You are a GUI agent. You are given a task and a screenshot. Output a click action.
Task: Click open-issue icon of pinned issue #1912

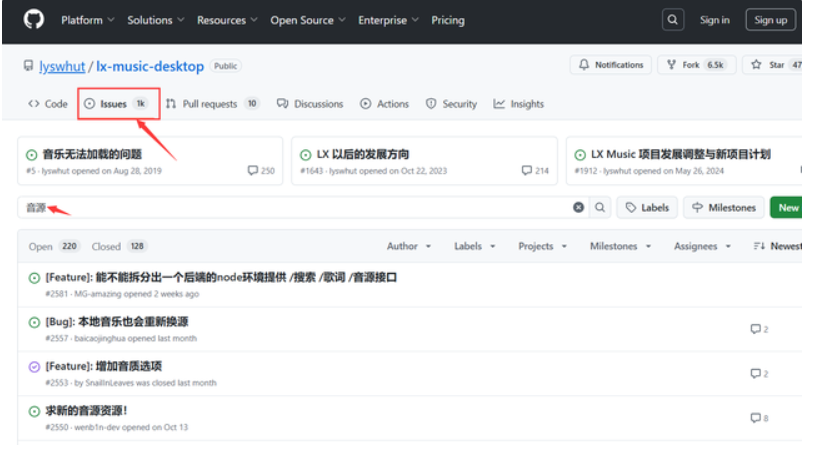[x=580, y=155]
